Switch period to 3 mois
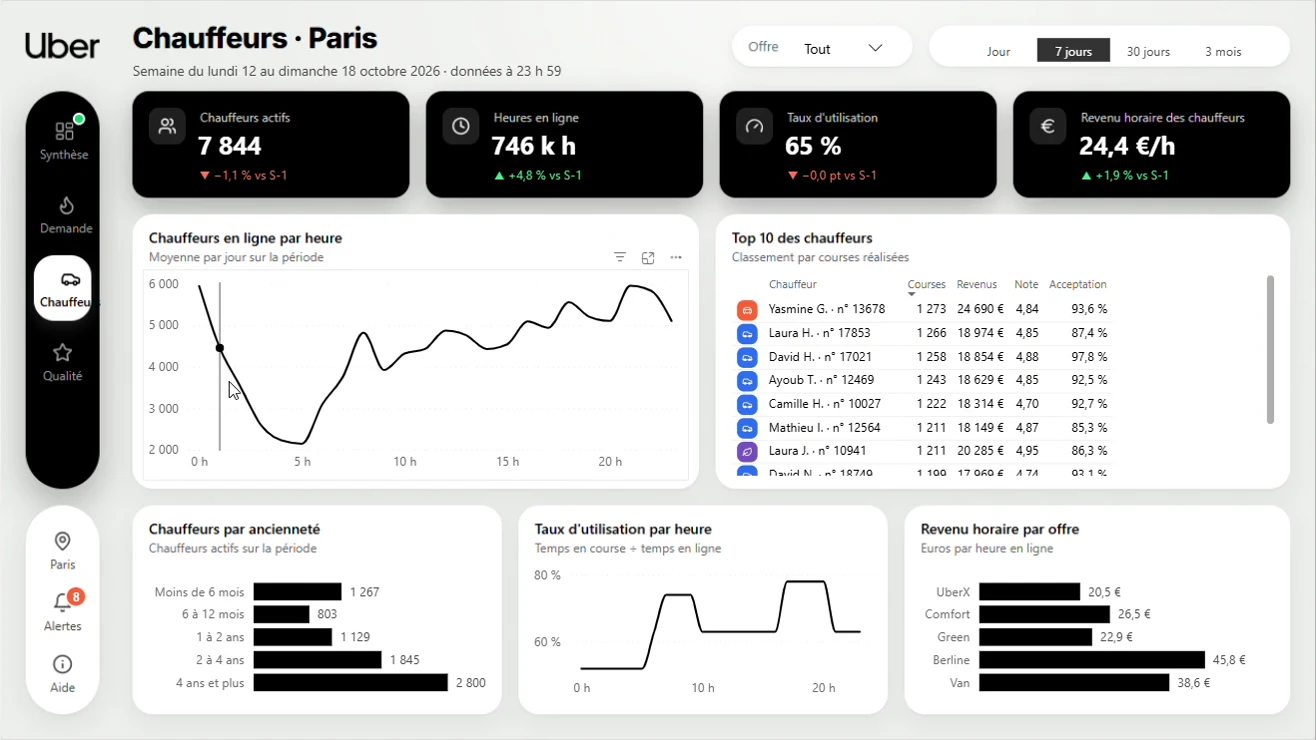This screenshot has width=1316, height=740. pyautogui.click(x=1222, y=51)
